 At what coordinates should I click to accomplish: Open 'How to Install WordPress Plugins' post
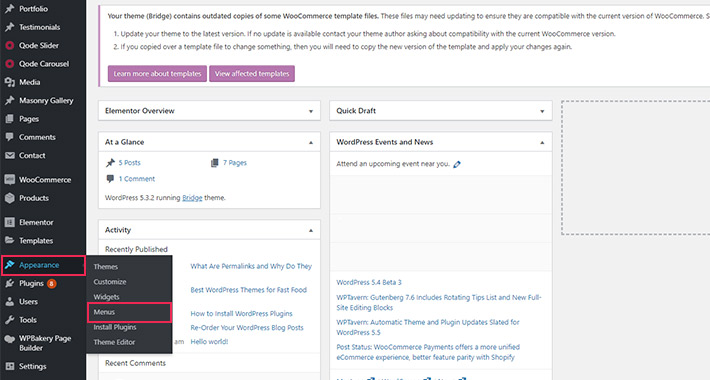tap(241, 313)
